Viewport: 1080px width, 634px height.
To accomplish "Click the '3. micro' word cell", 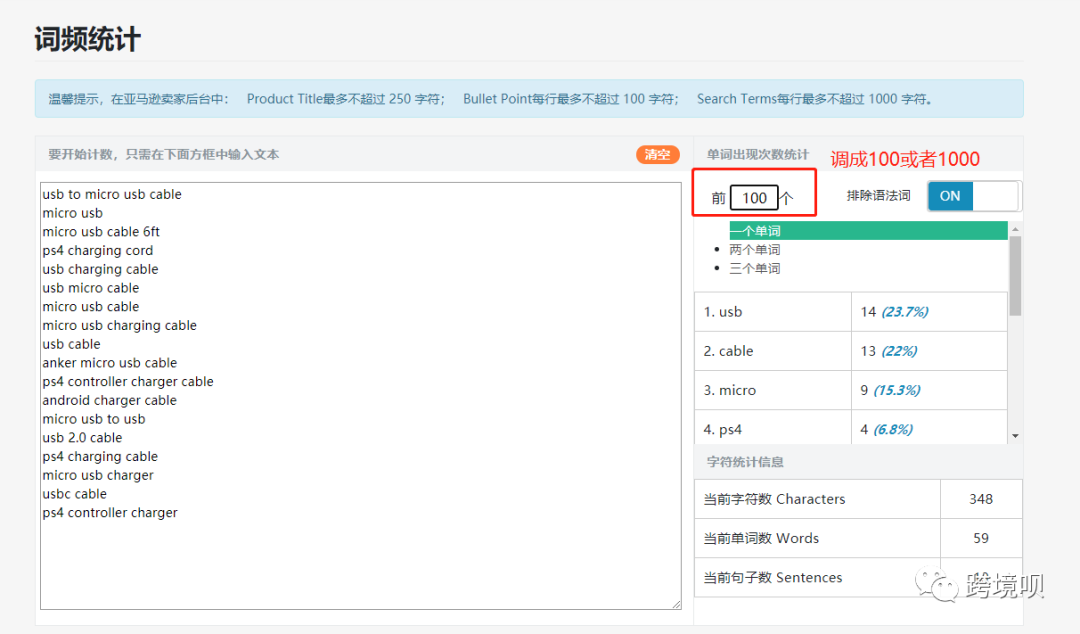I will click(773, 390).
